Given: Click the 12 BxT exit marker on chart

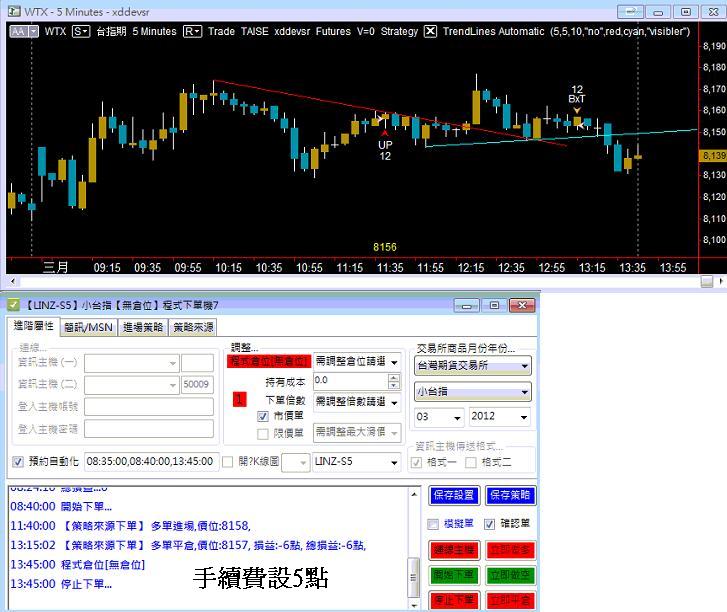Looking at the screenshot, I should [x=577, y=97].
